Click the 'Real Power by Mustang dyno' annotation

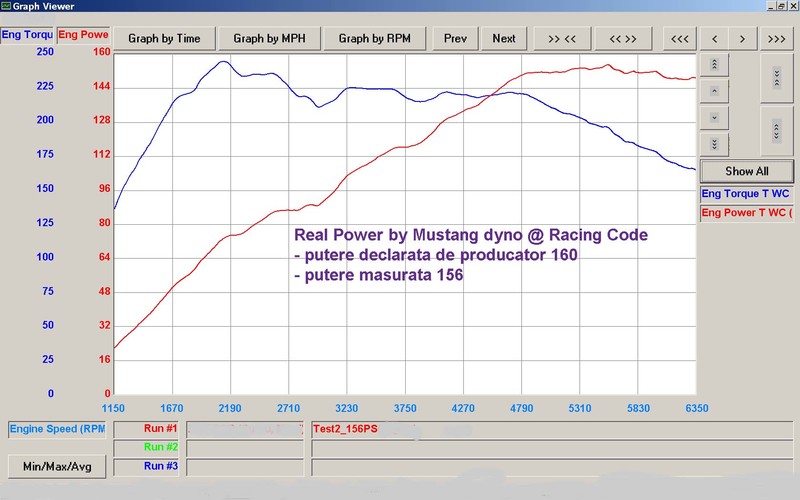408,235
